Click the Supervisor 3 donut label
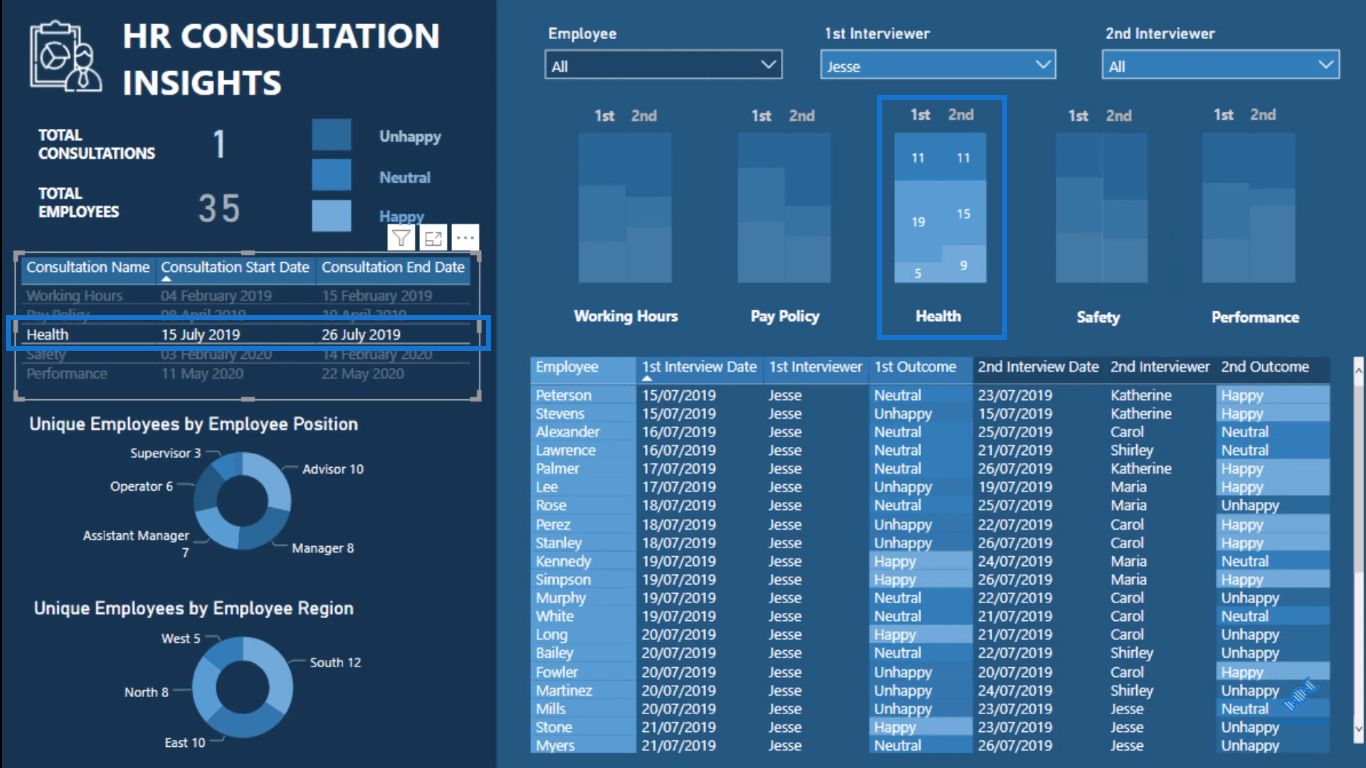 [166, 453]
